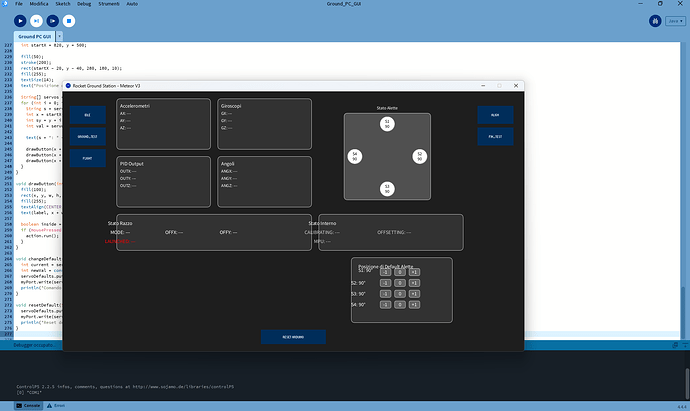Click the S1 fin indicator circle
The width and height of the screenshot is (690, 411).
[x=387, y=124]
